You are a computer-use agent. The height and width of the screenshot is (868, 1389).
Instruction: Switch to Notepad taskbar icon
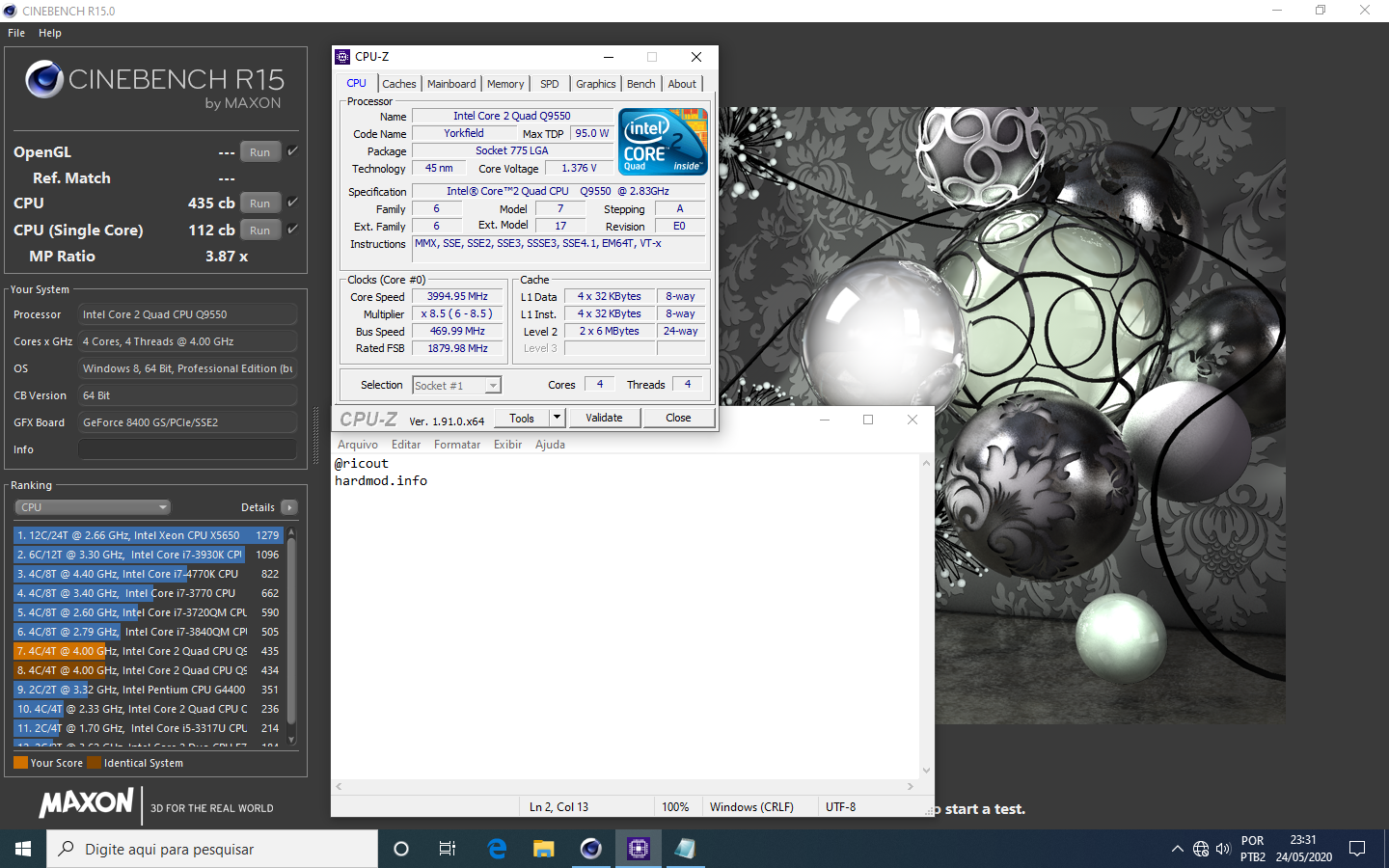click(x=685, y=849)
